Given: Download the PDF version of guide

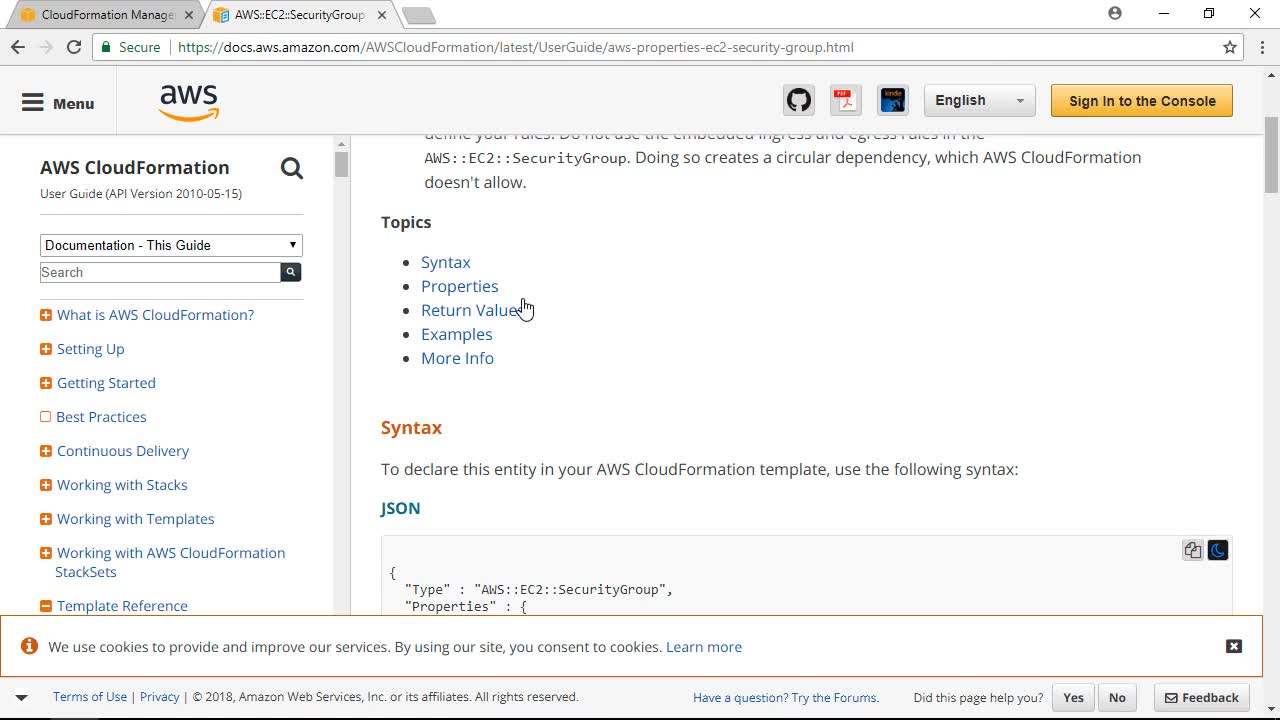Looking at the screenshot, I should 845,100.
